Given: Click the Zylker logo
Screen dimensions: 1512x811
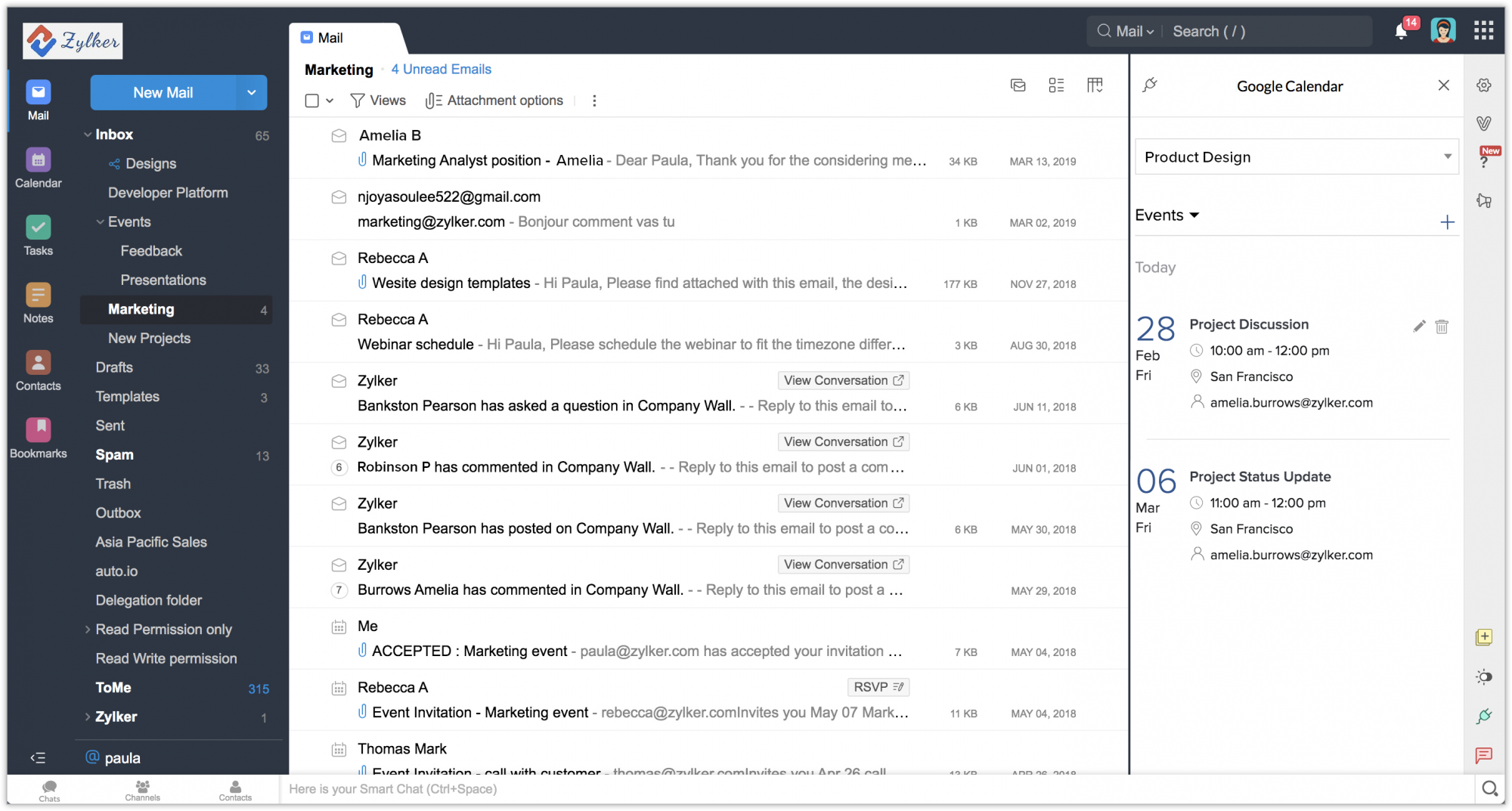Looking at the screenshot, I should [x=73, y=41].
